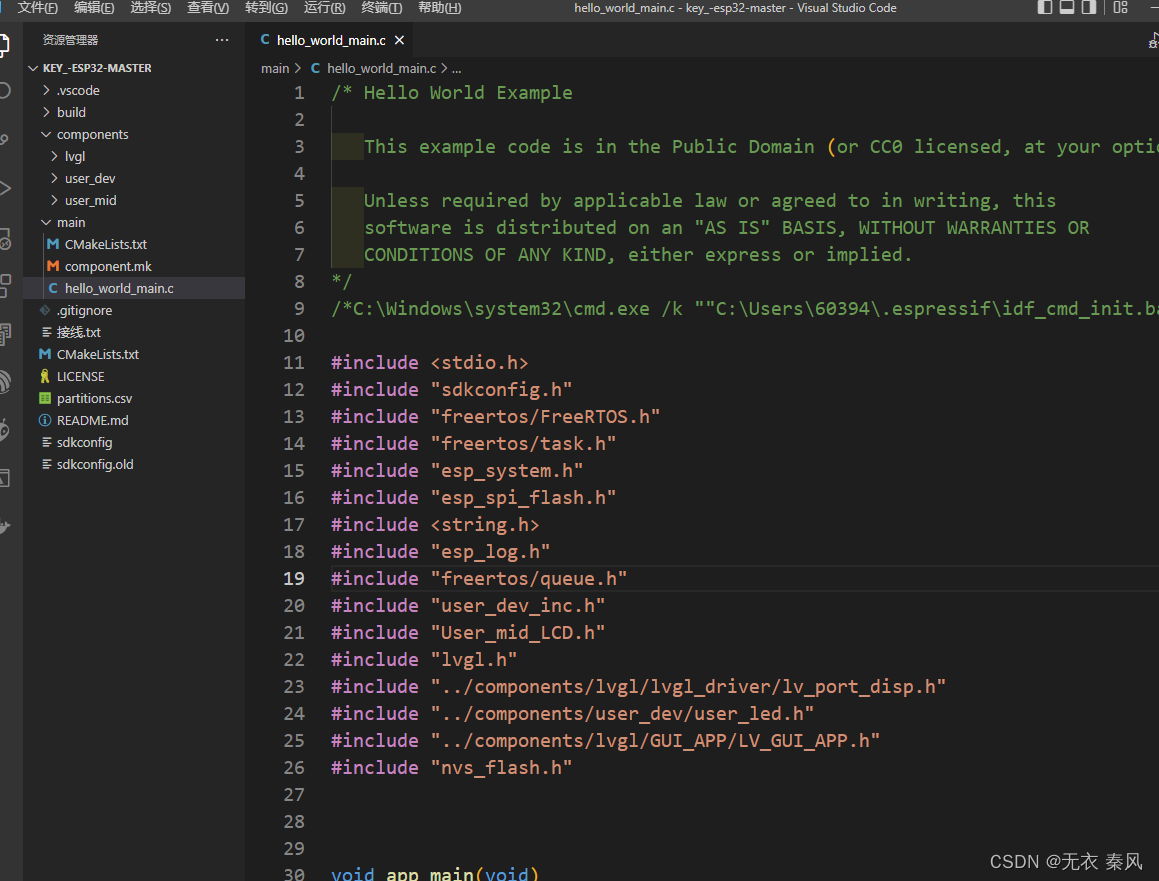Screen dimensions: 1159x881
Task: Place cursor on "freertos/queue.h" include line
Action: pos(479,579)
